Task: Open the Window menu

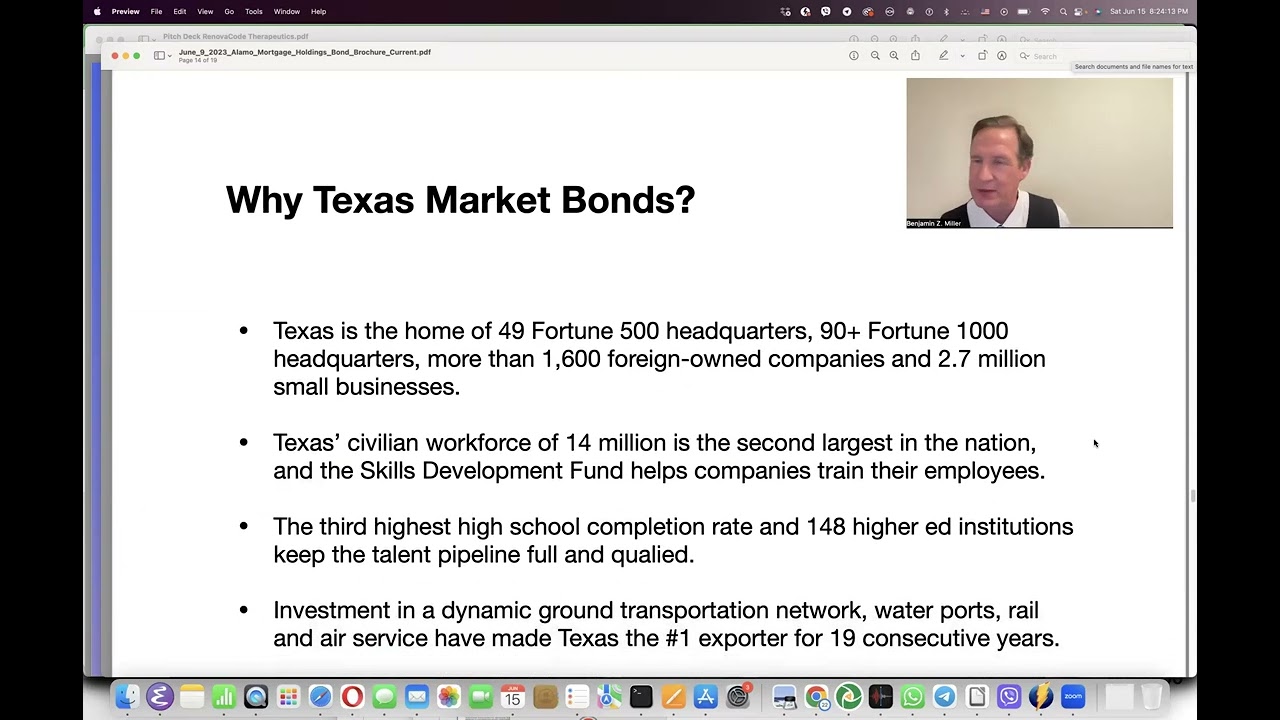Action: (x=286, y=11)
